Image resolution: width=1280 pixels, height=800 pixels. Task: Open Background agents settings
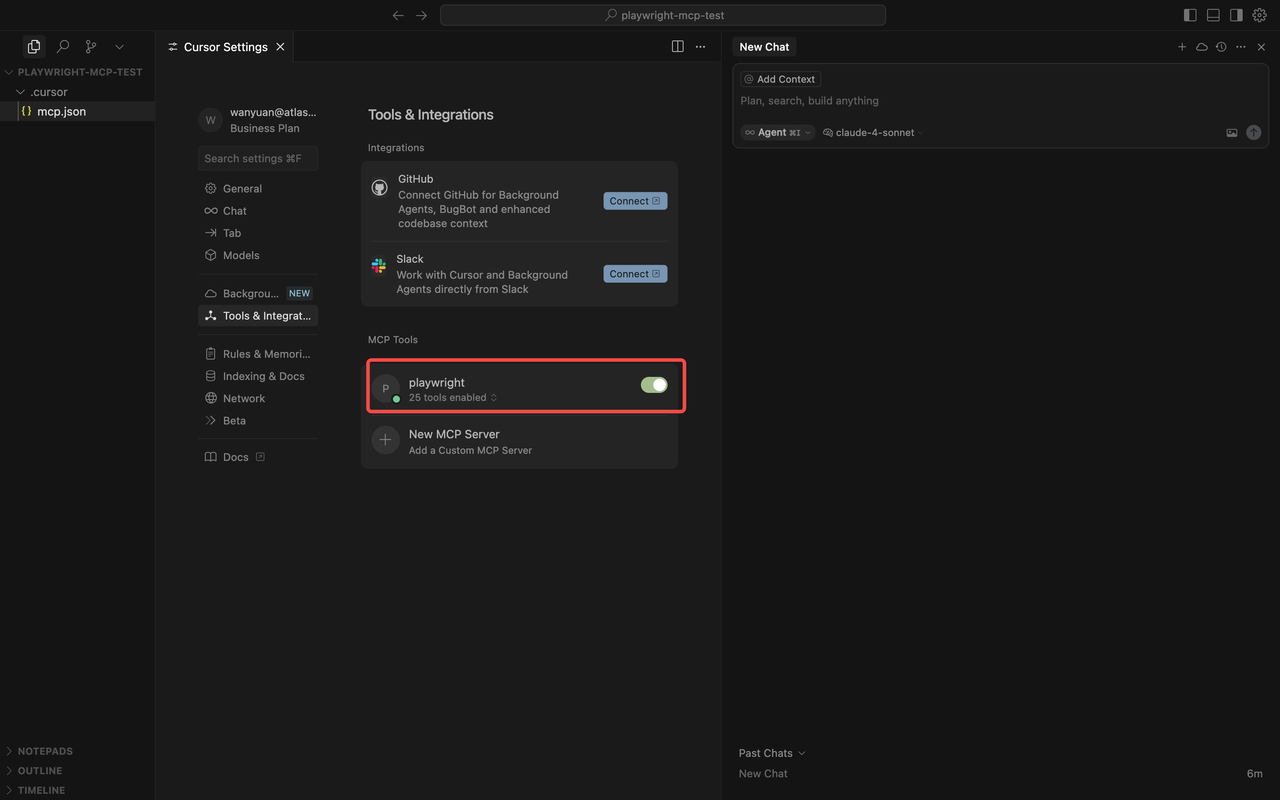click(258, 293)
